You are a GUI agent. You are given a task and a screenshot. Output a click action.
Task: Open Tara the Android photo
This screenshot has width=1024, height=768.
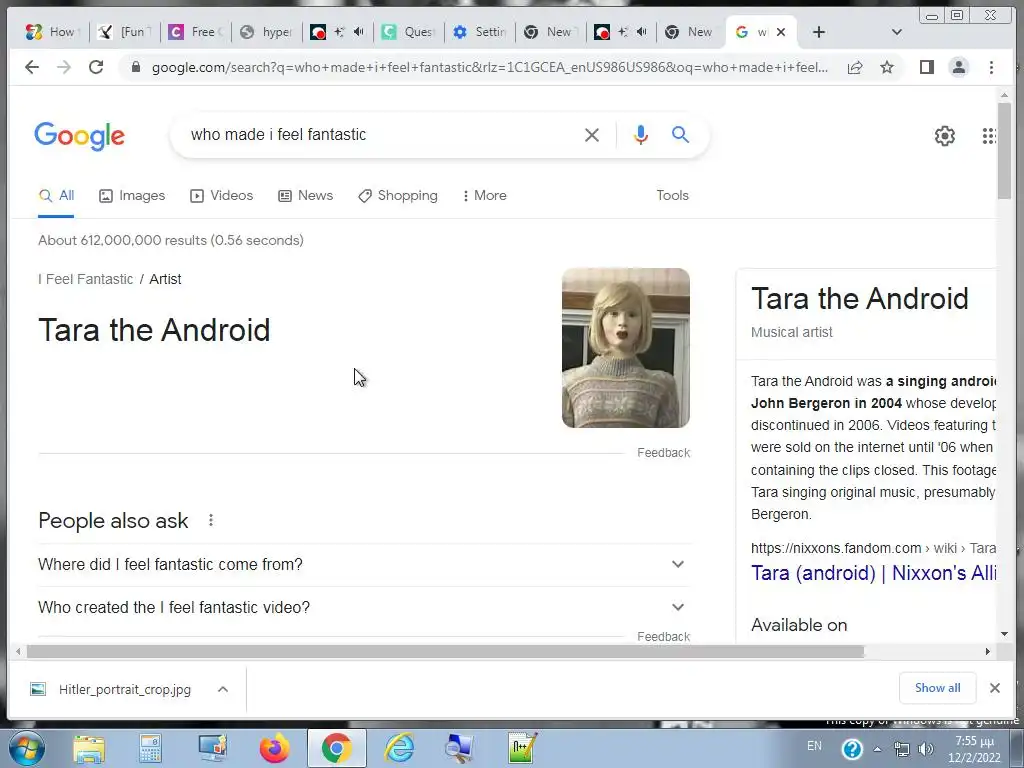click(x=626, y=348)
